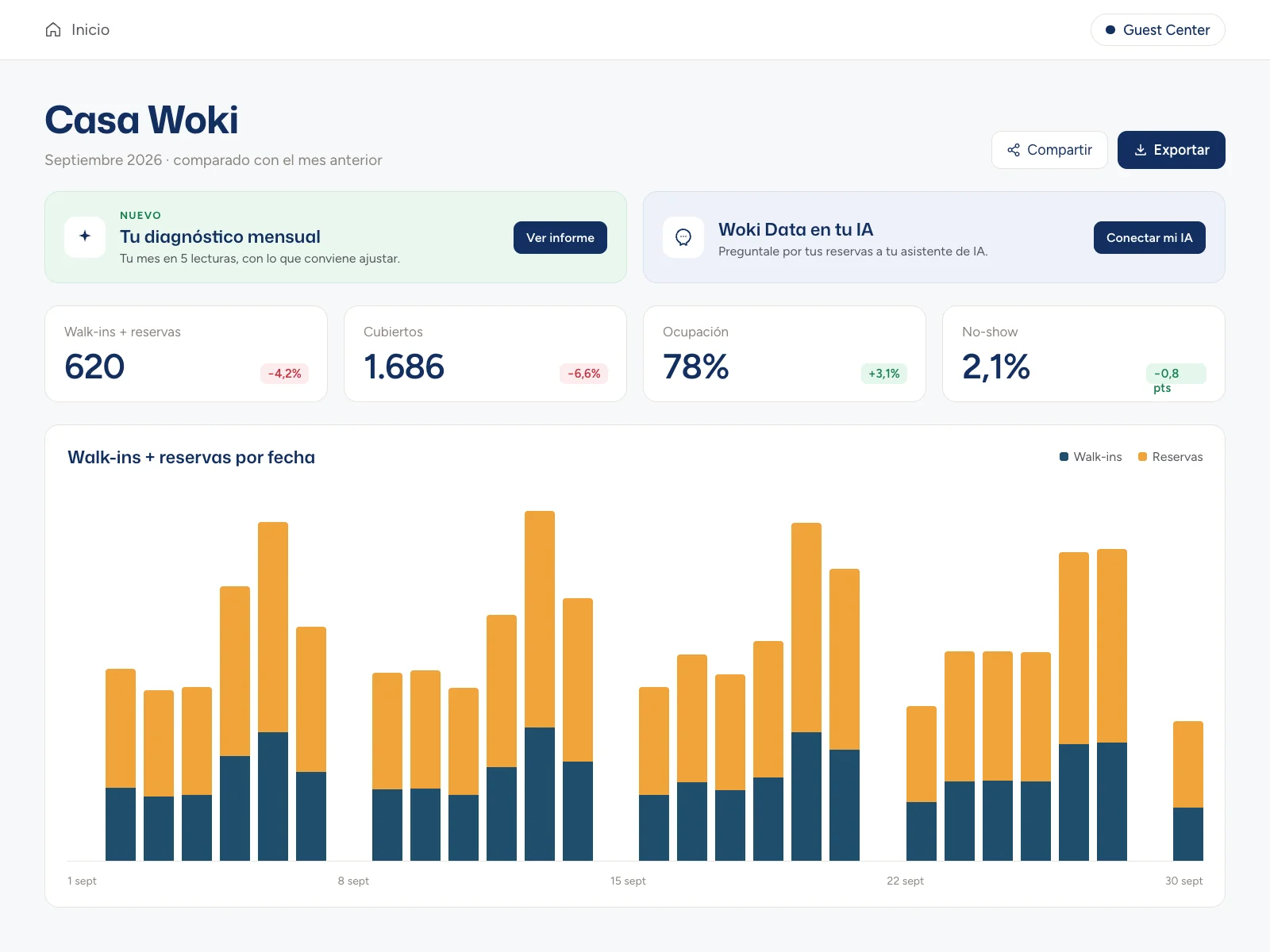Click the chart title Walk-ins + reservas por fecha
The height and width of the screenshot is (952, 1270).
(191, 457)
